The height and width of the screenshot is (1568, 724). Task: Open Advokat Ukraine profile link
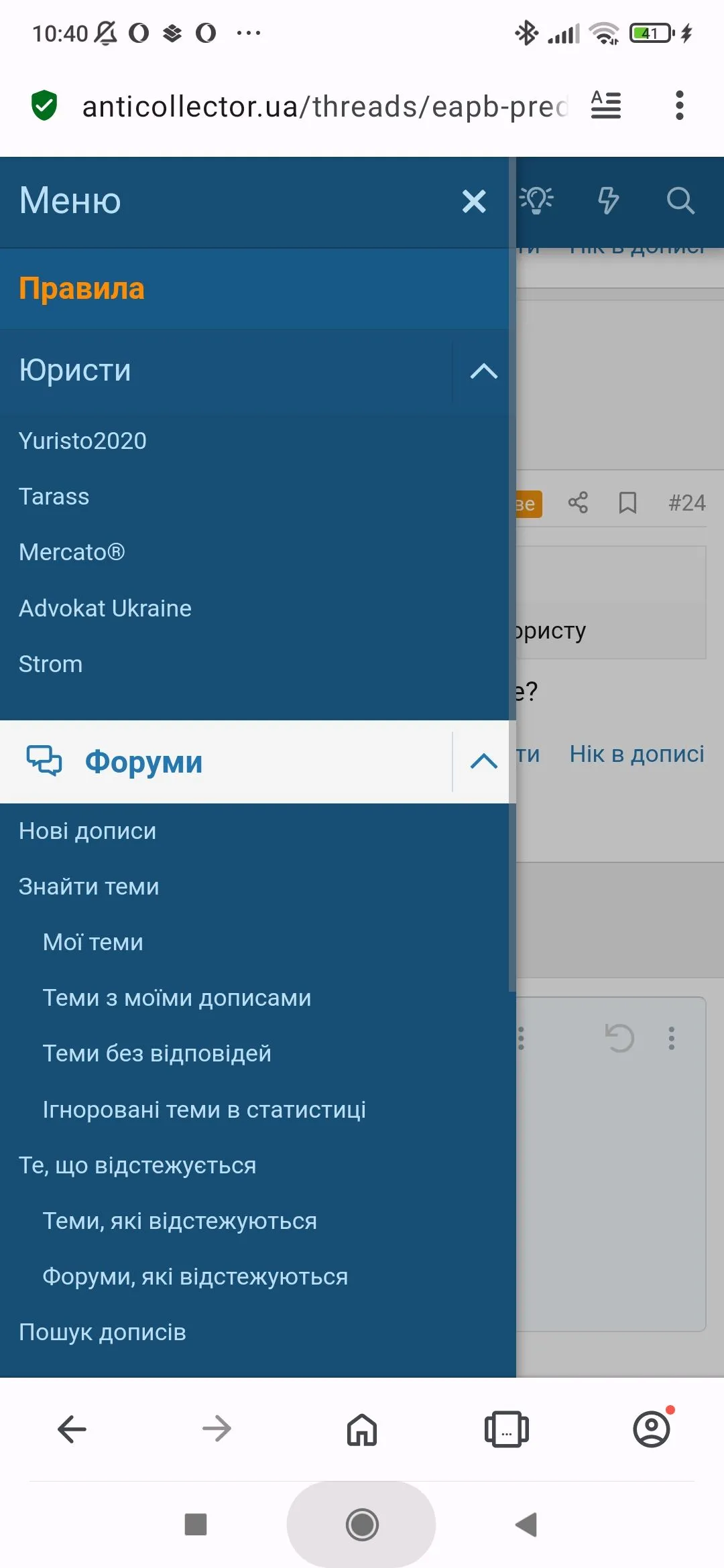[x=105, y=608]
